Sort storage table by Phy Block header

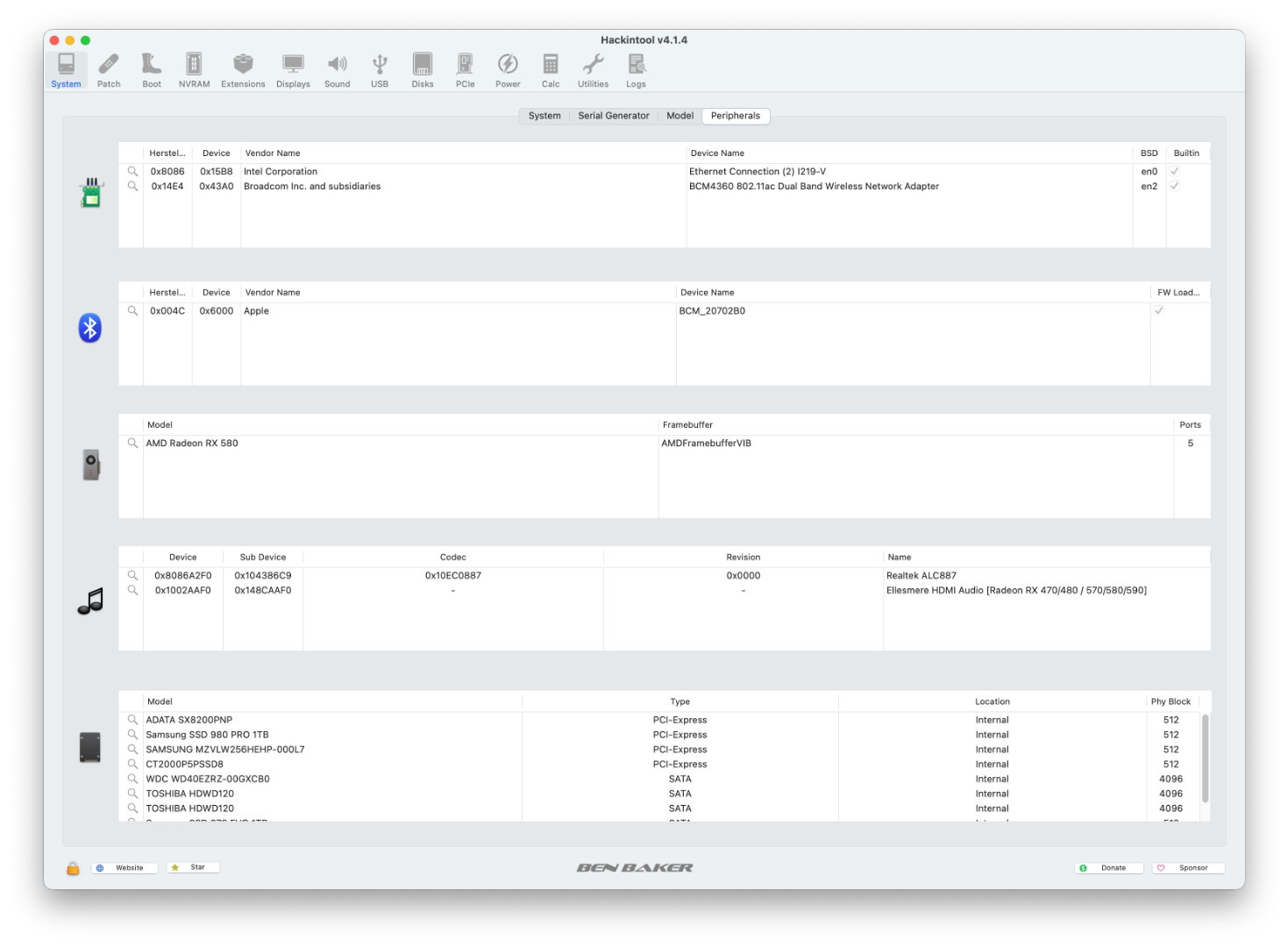pos(1171,701)
